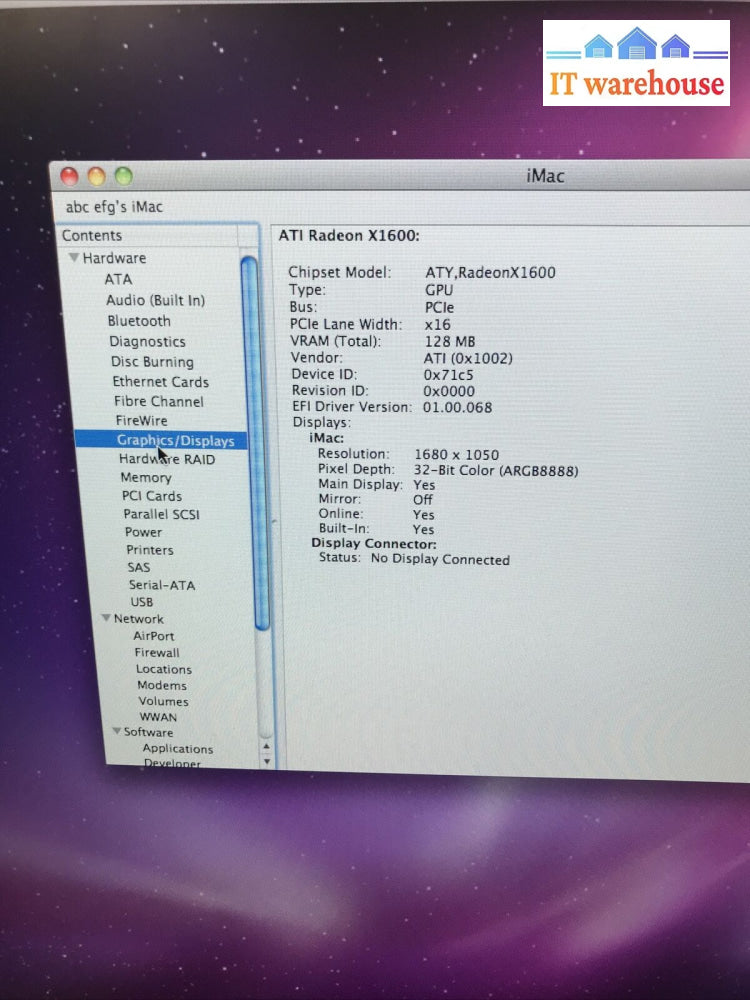Click the scroll down arrow in sidebar
The image size is (750, 1000).
pos(266,761)
